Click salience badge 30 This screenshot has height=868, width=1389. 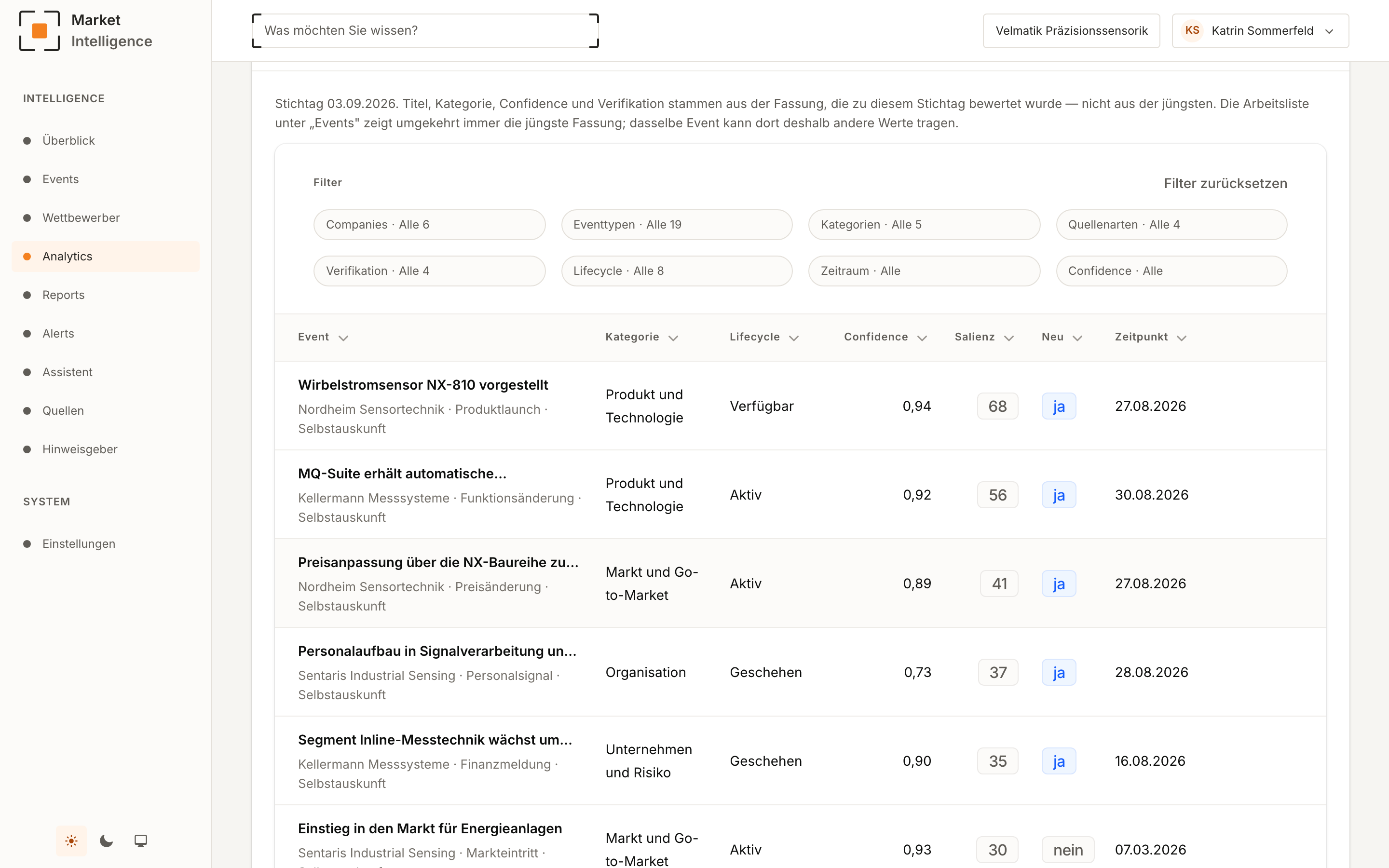point(997,850)
